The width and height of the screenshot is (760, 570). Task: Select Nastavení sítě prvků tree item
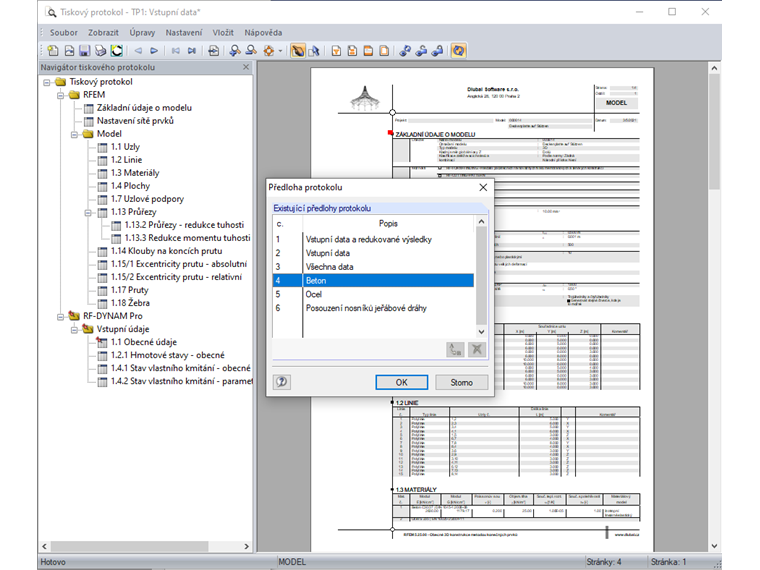pos(135,121)
